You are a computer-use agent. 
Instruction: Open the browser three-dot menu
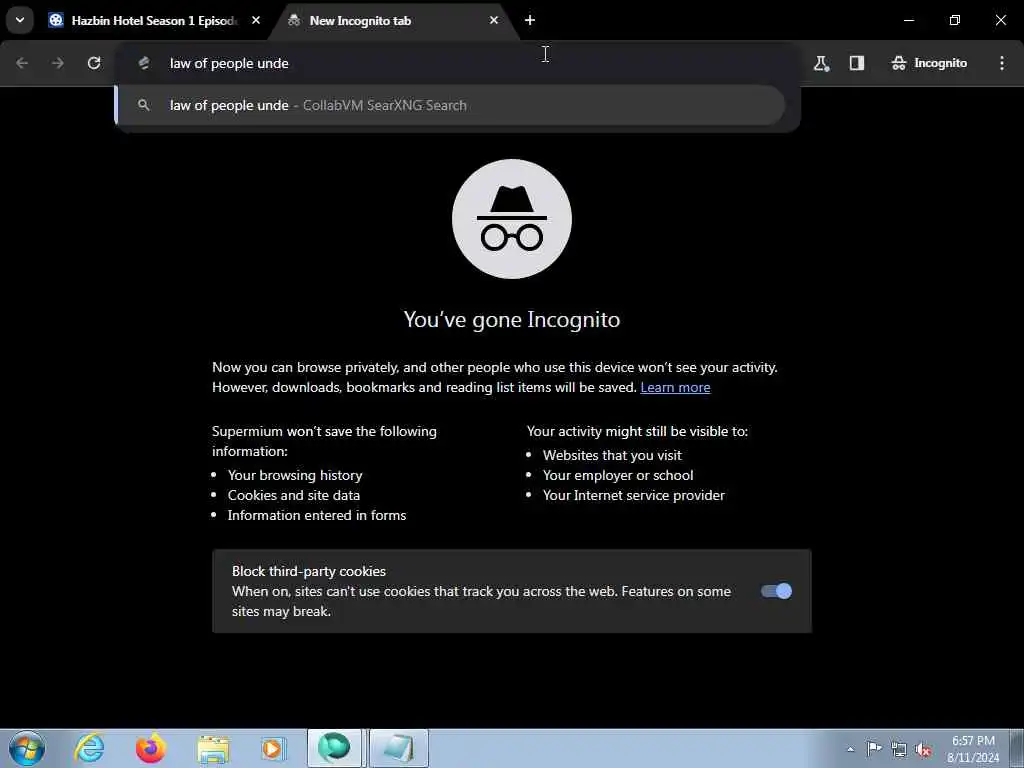(x=1002, y=63)
